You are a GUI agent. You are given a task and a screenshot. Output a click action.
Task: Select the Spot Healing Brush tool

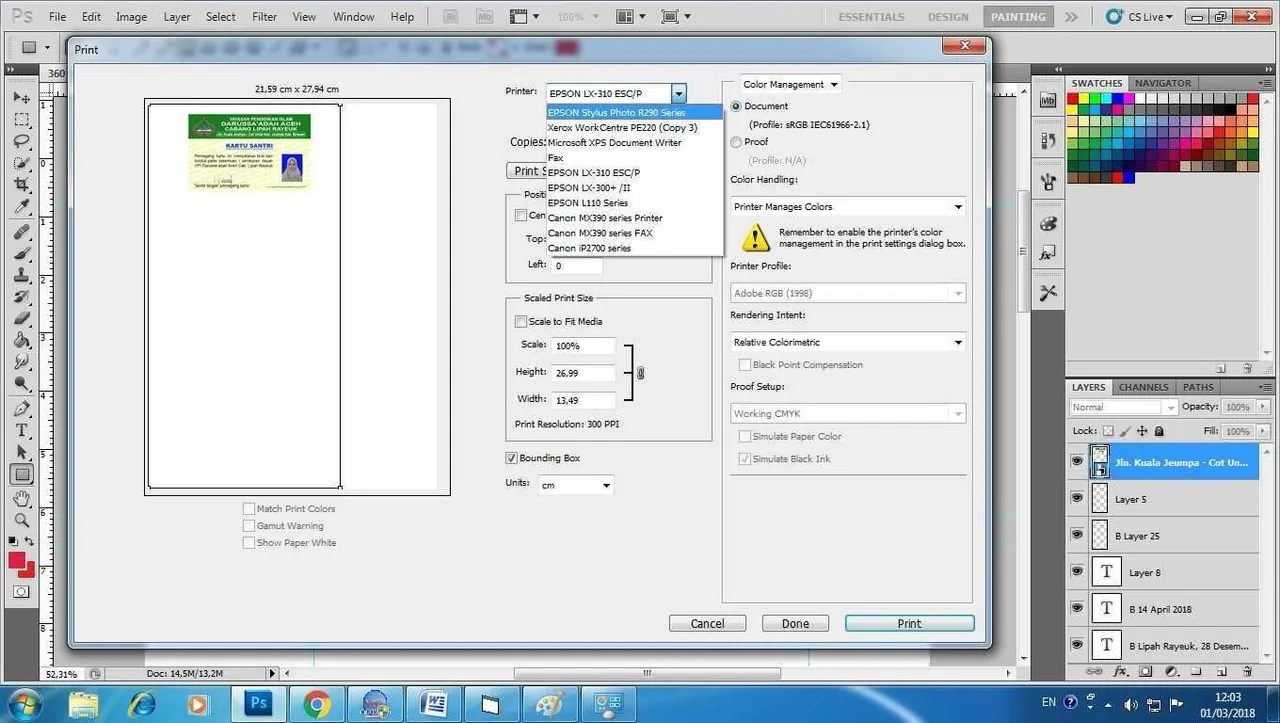click(21, 232)
